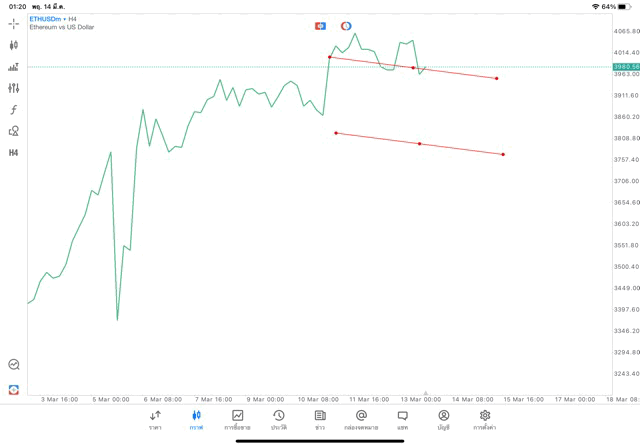Open the ETHUSDm symbol selector
Image resolution: width=640 pixels, height=447 pixels.
pyautogui.click(x=48, y=19)
